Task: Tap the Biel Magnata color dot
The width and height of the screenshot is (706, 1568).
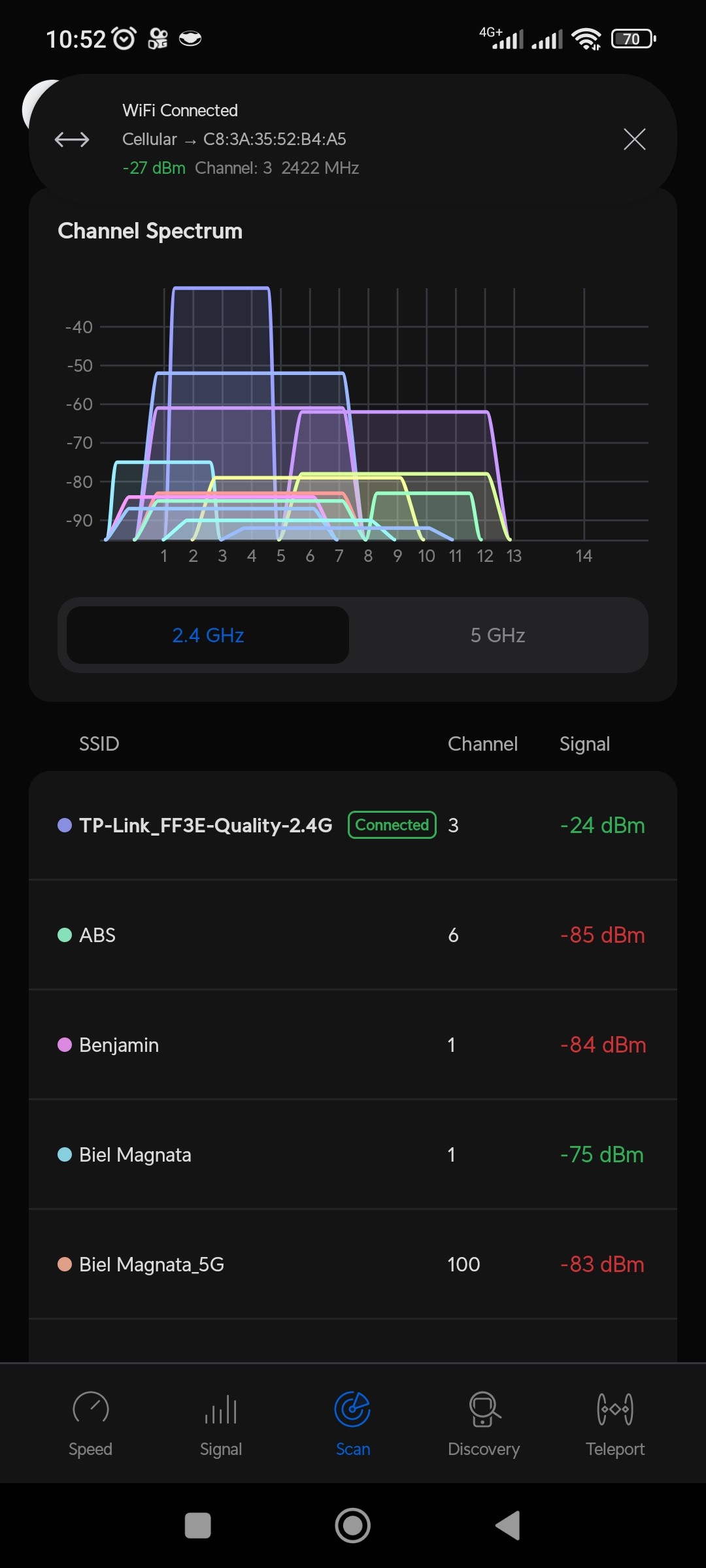Action: (x=65, y=1154)
